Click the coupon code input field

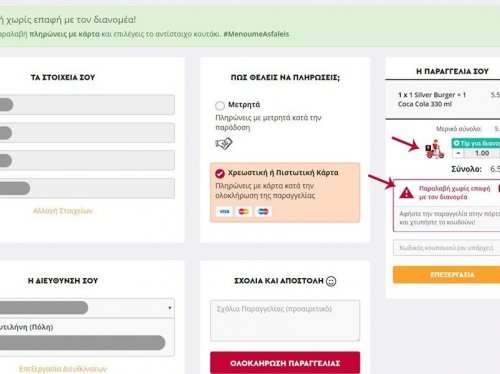(447, 248)
